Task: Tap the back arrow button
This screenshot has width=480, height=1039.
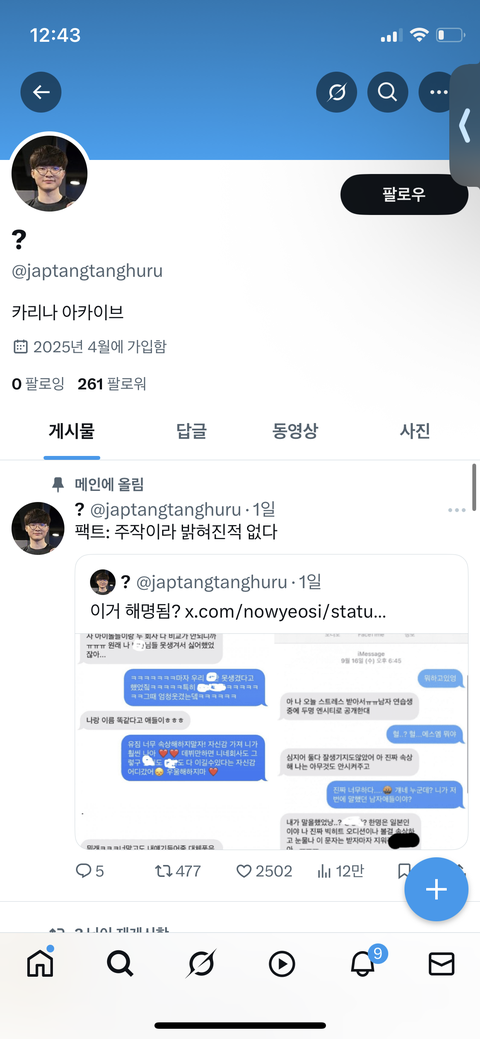Action: [x=41, y=91]
